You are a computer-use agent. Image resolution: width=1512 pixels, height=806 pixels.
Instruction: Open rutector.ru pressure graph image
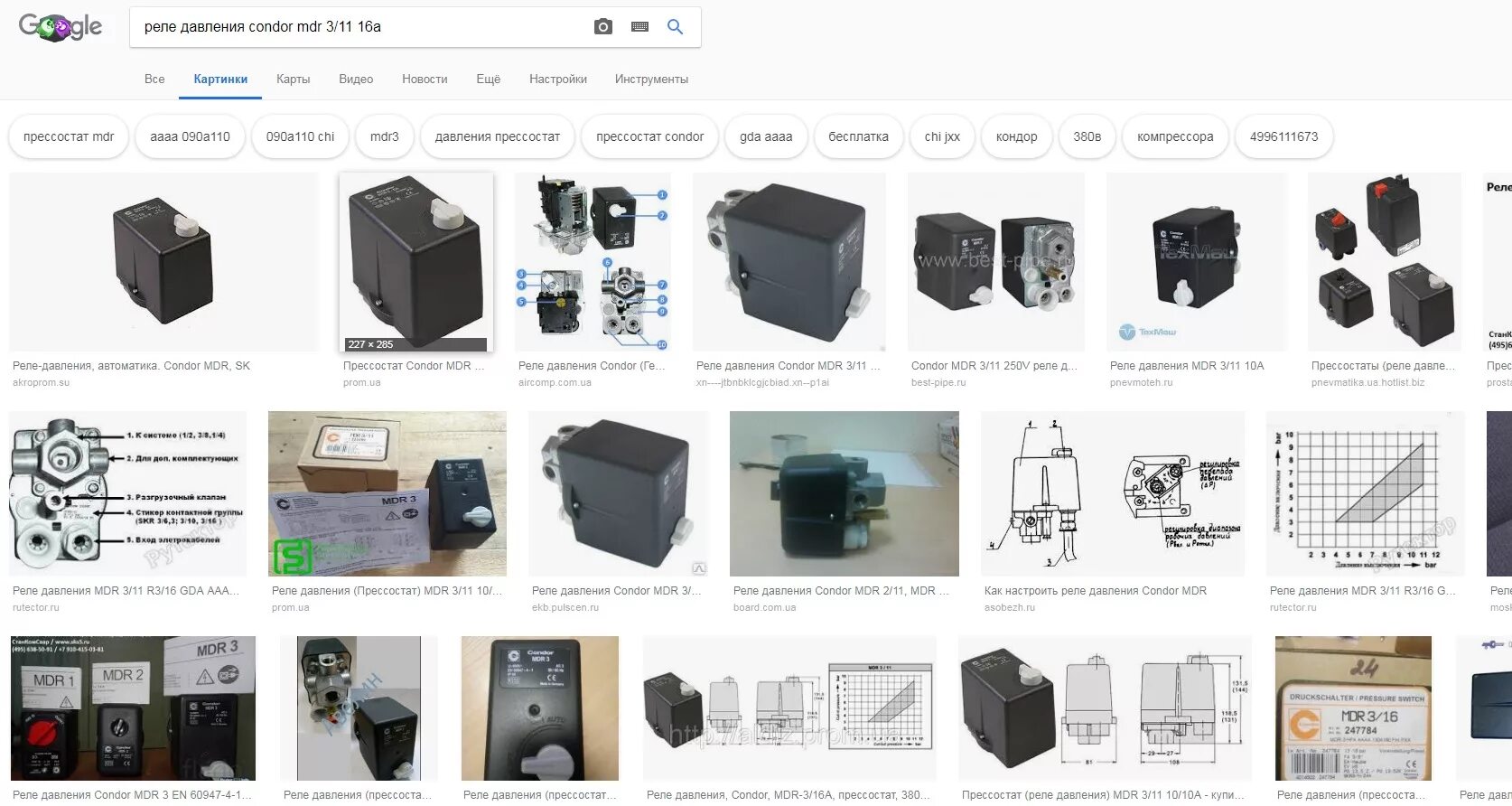(x=1366, y=493)
